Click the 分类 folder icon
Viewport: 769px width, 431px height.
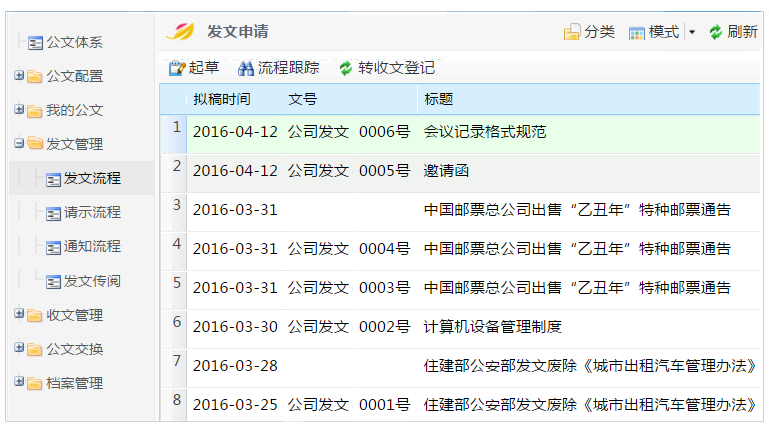click(572, 32)
